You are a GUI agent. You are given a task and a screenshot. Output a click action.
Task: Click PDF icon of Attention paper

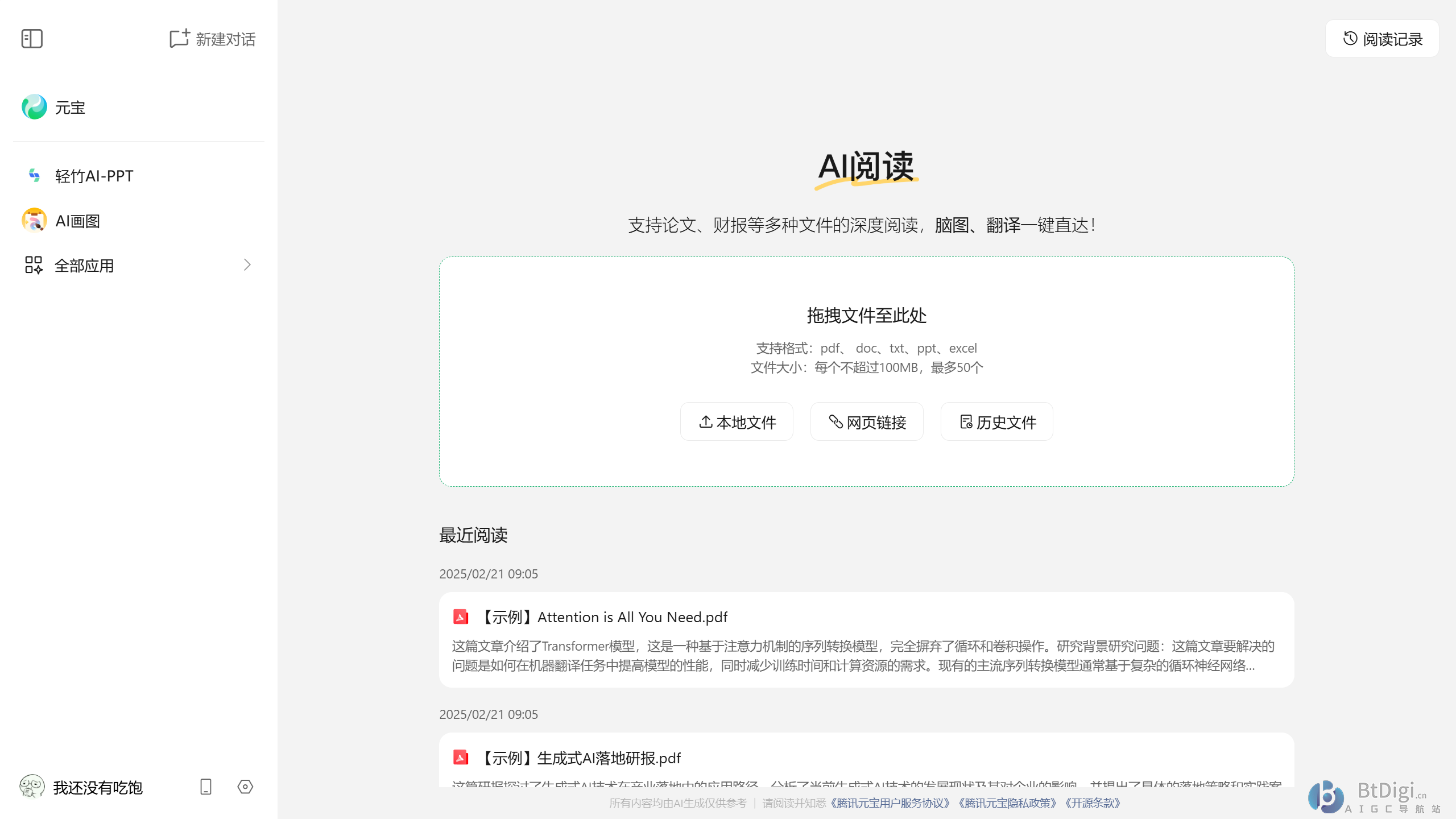[x=460, y=617]
